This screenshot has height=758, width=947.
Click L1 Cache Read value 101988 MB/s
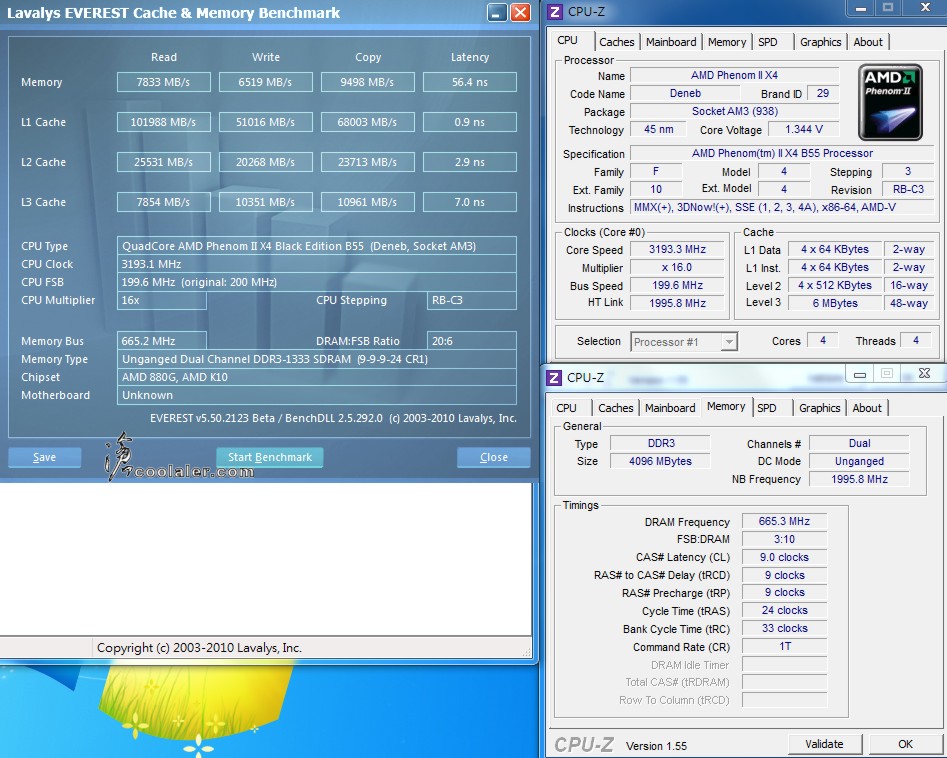[164, 122]
